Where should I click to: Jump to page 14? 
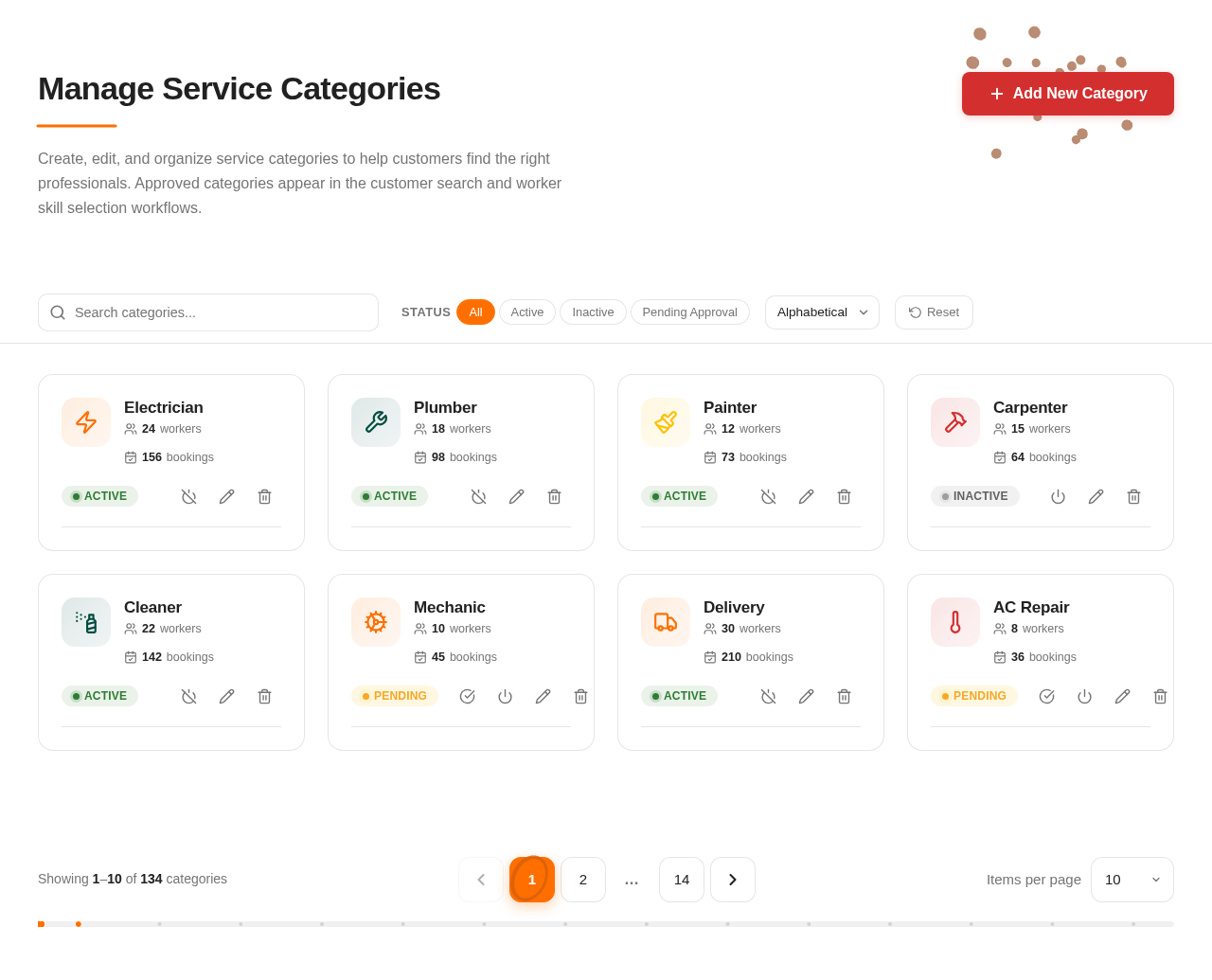click(x=682, y=880)
